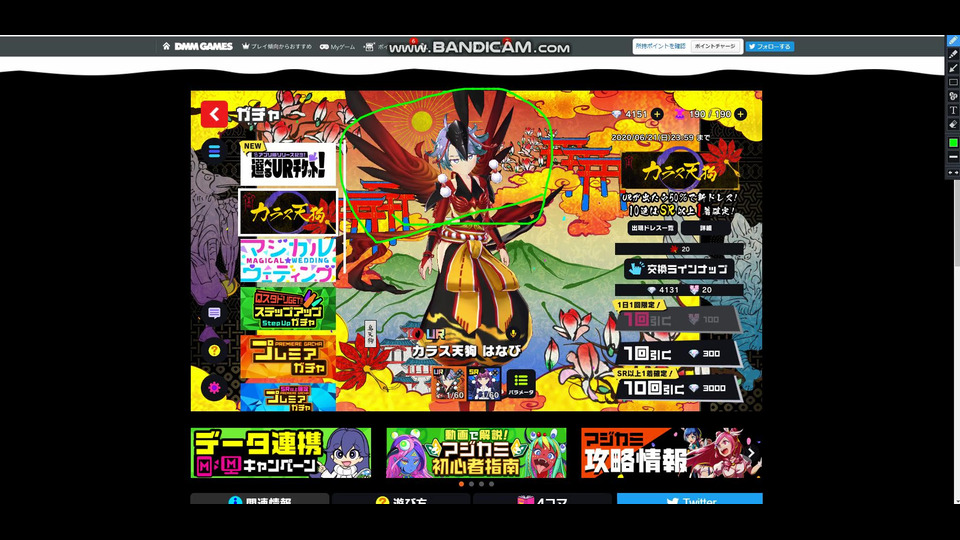Select the Bandicam numbering tool

[x=953, y=97]
